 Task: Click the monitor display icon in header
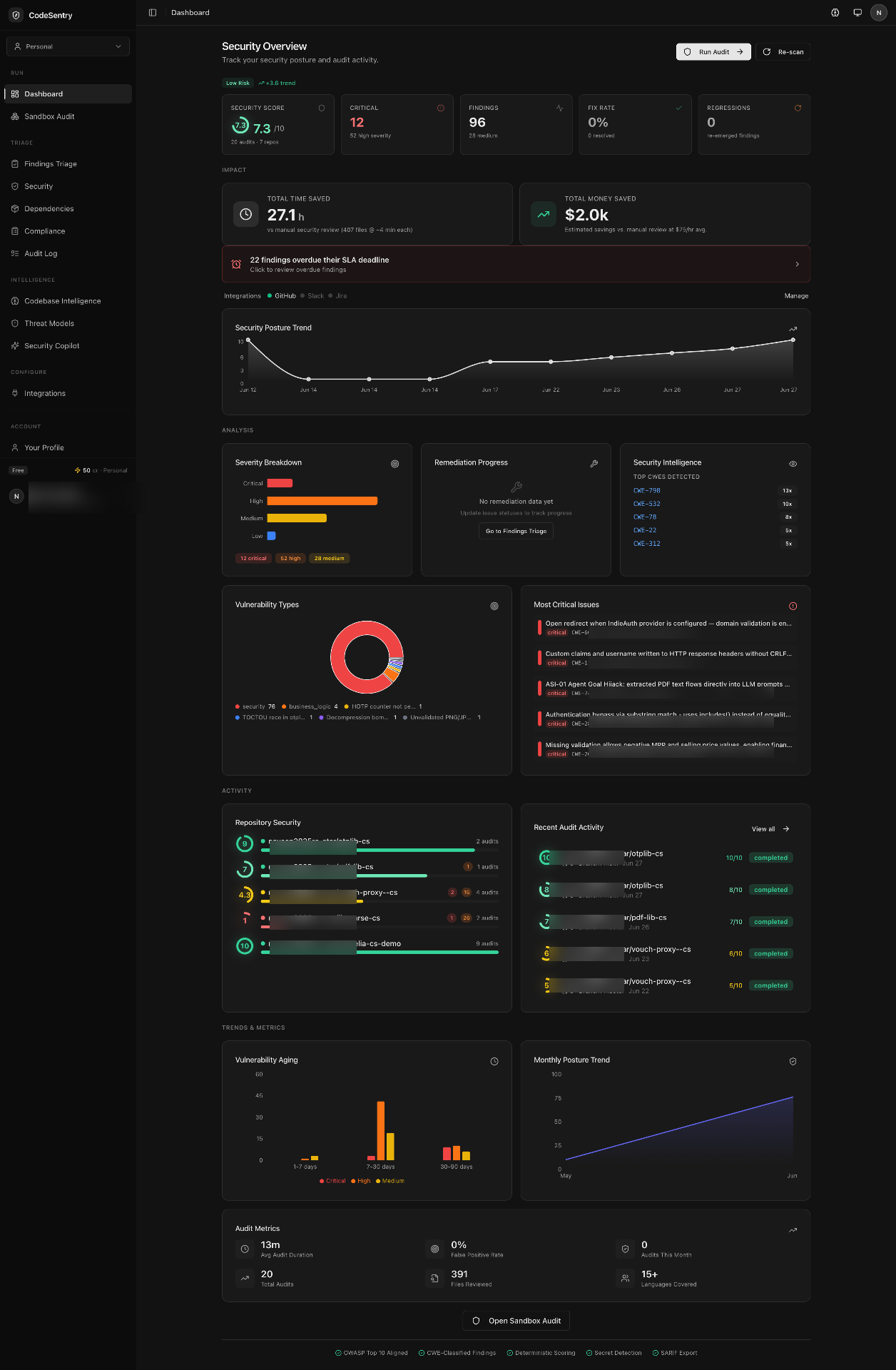point(857,13)
